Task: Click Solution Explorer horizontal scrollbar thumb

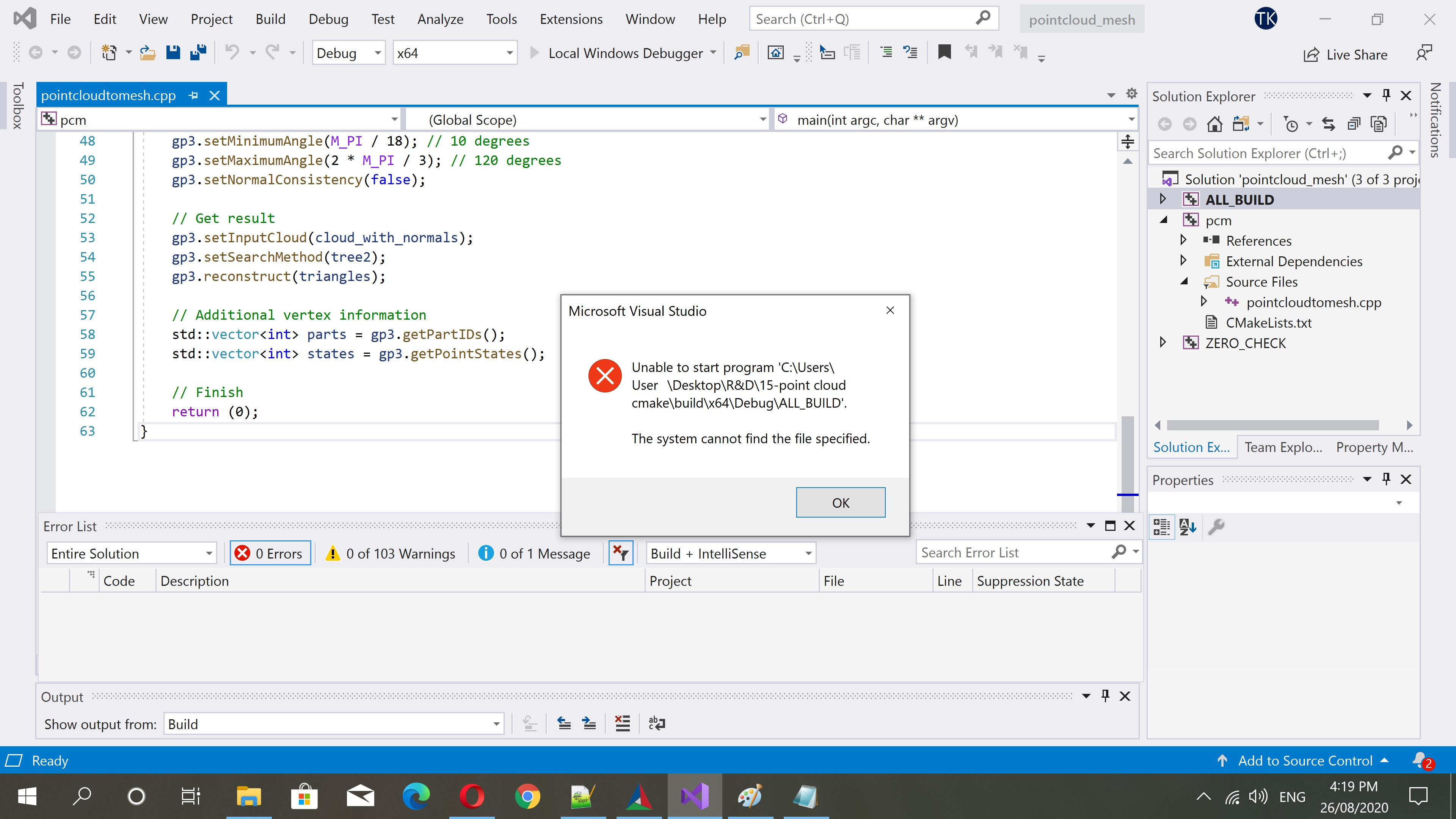Action: [1273, 425]
